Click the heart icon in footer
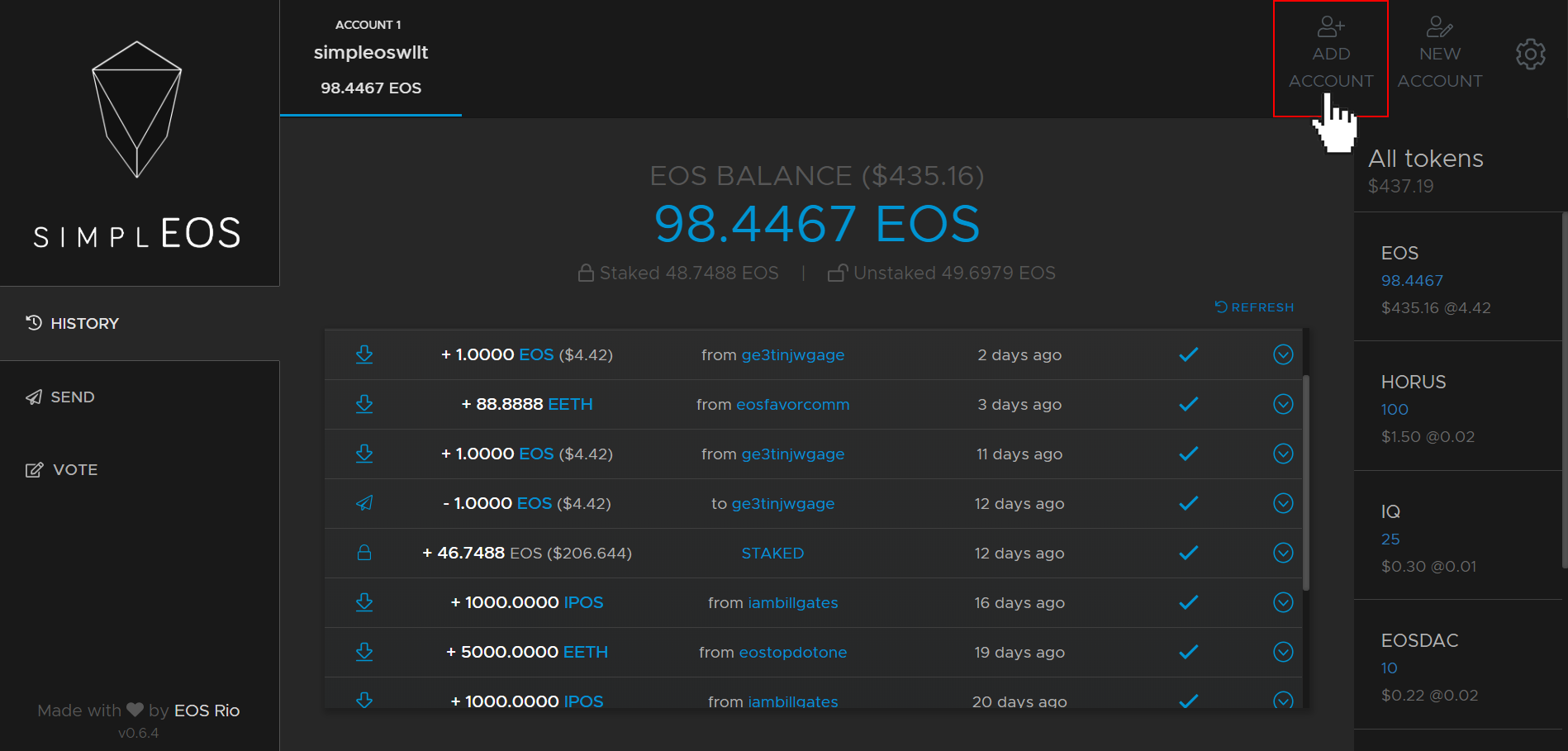This screenshot has width=1568, height=751. coord(135,710)
